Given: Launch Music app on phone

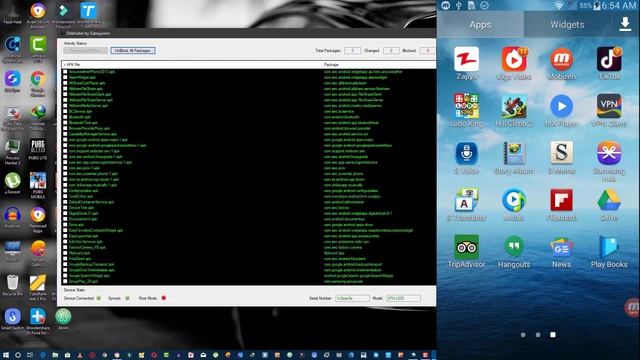Looking at the screenshot, I should point(514,200).
